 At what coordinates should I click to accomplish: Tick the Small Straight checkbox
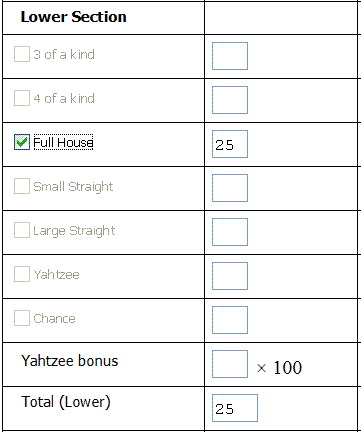pyautogui.click(x=22, y=186)
